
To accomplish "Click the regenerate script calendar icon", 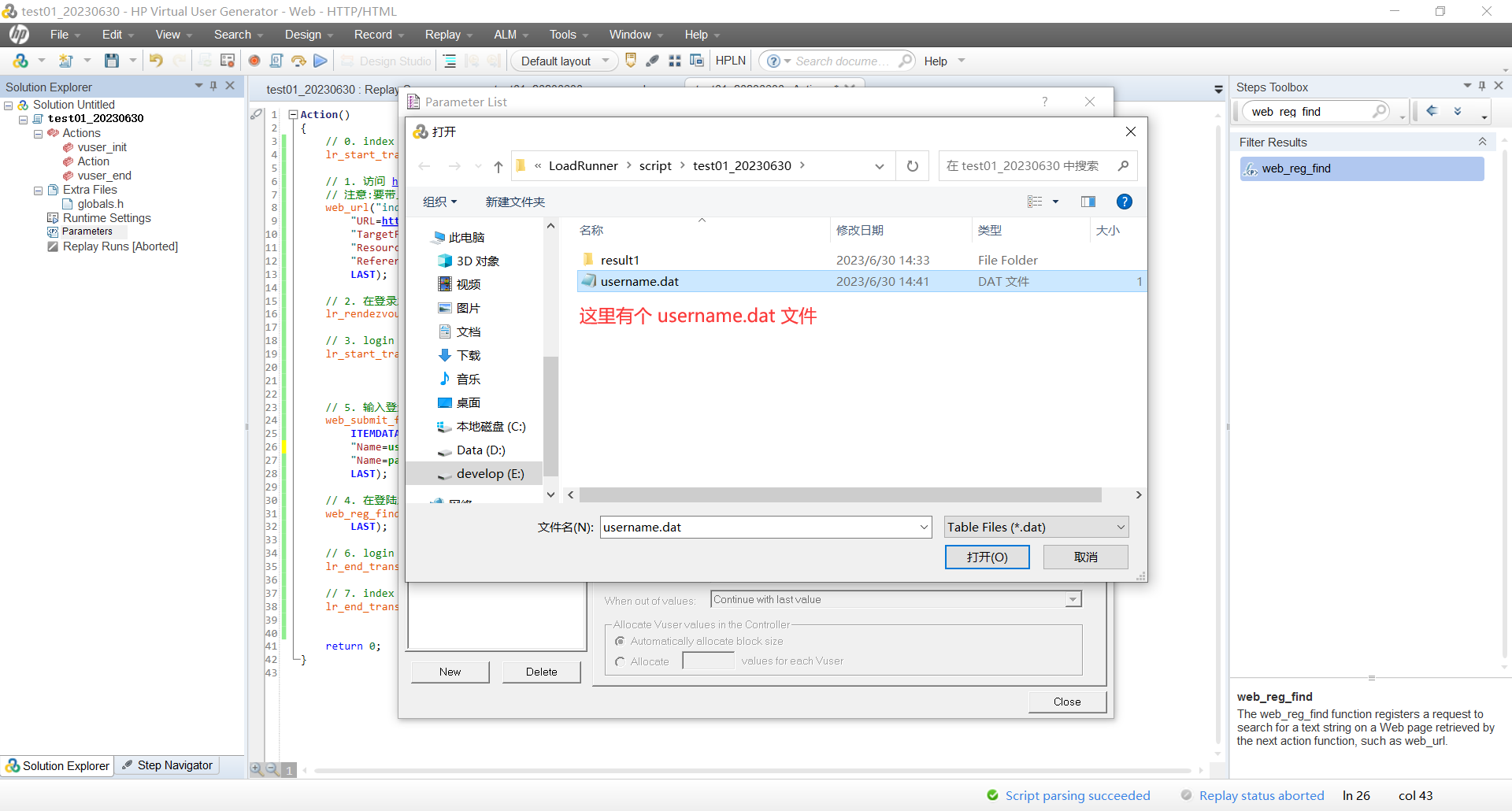I will coord(228,61).
